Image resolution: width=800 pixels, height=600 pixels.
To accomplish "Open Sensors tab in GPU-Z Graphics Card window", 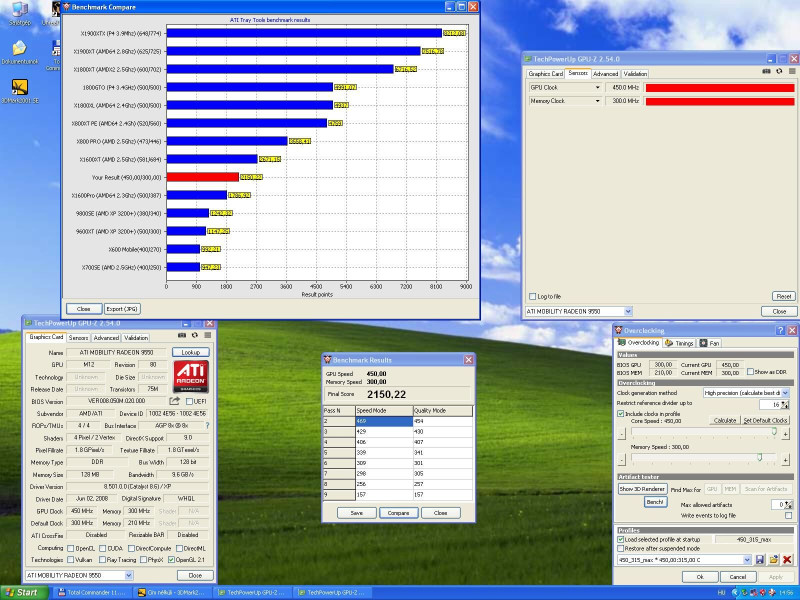I will 78,338.
